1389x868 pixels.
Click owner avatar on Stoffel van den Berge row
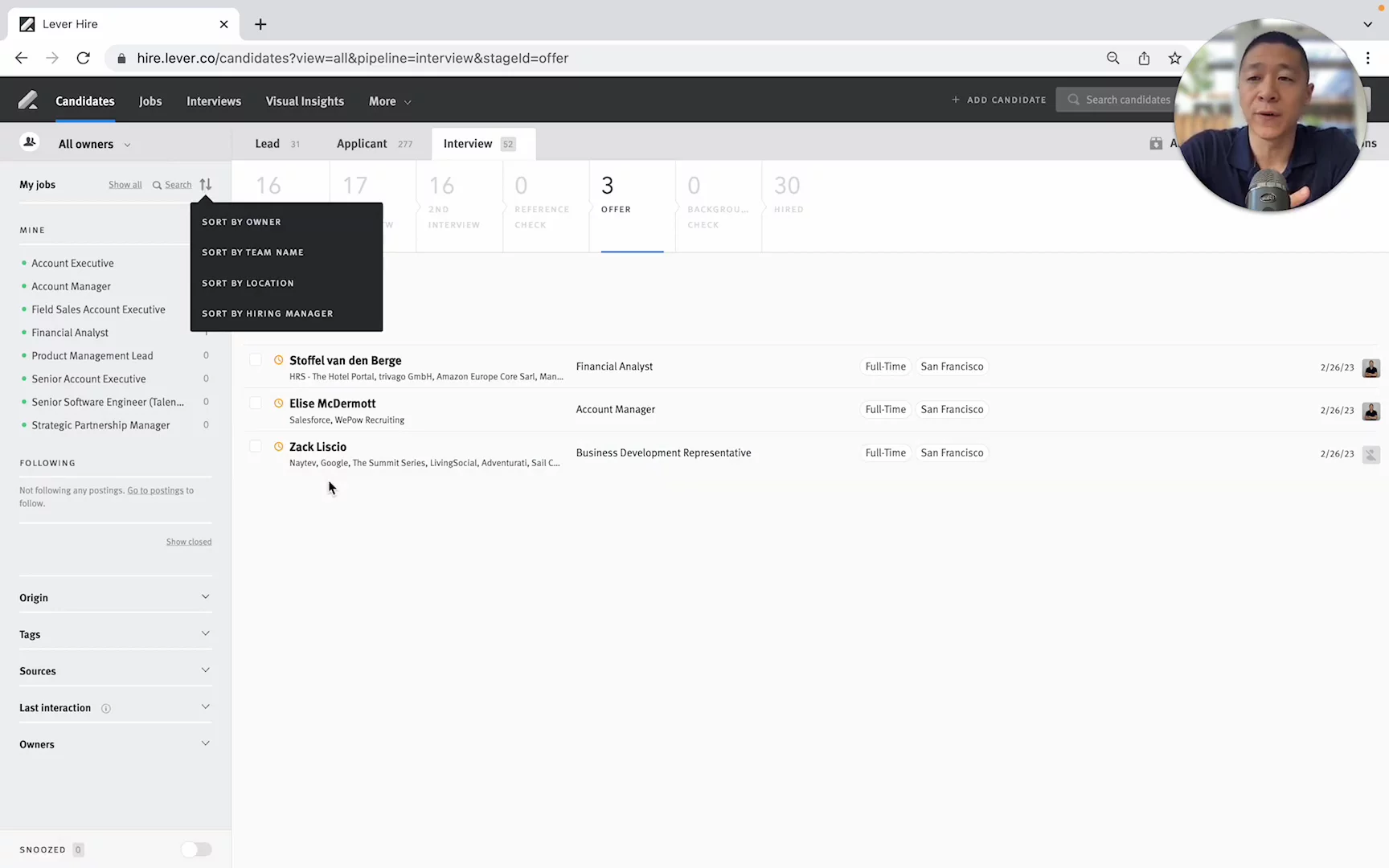(x=1371, y=367)
